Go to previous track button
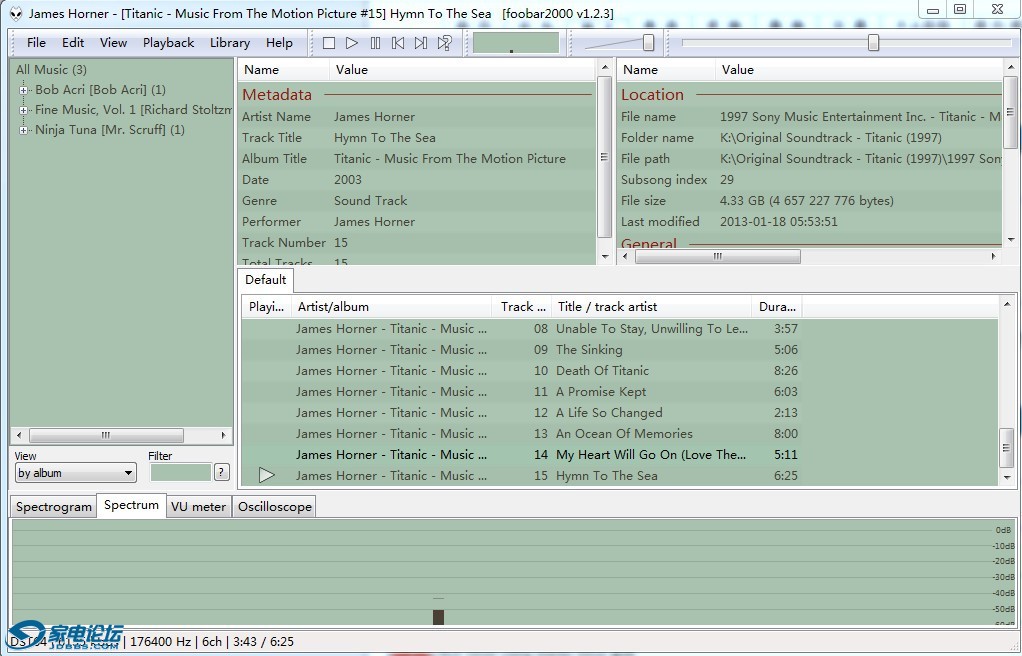 coord(398,43)
